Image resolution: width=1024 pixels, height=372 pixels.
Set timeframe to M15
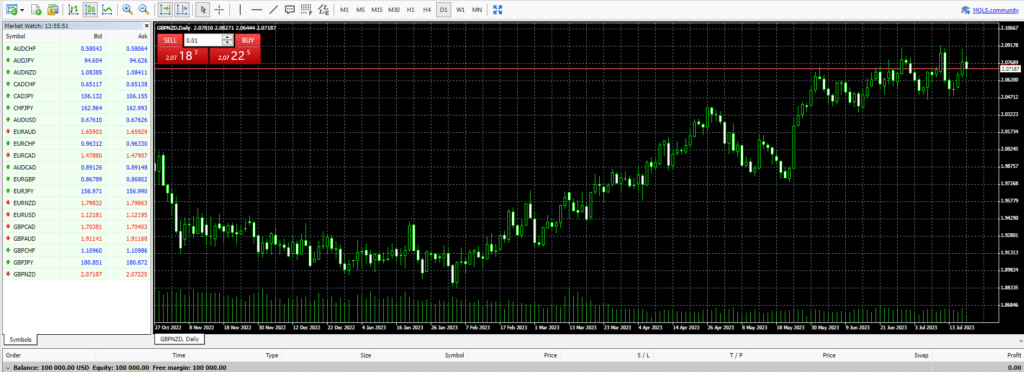coord(377,10)
